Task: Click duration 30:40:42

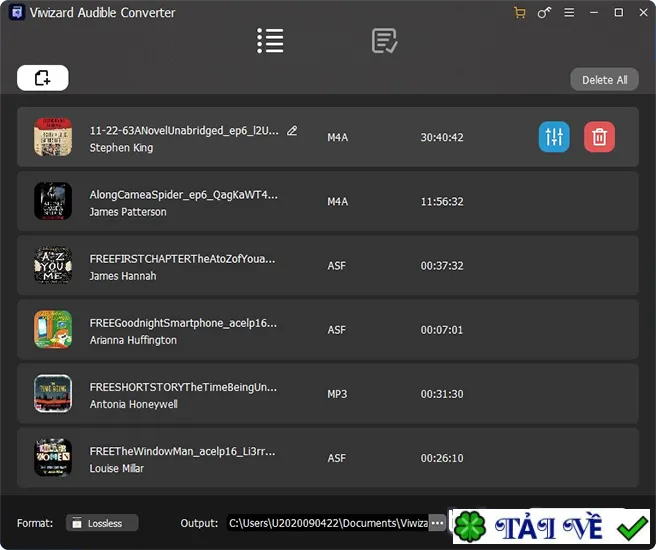Action: 442,137
